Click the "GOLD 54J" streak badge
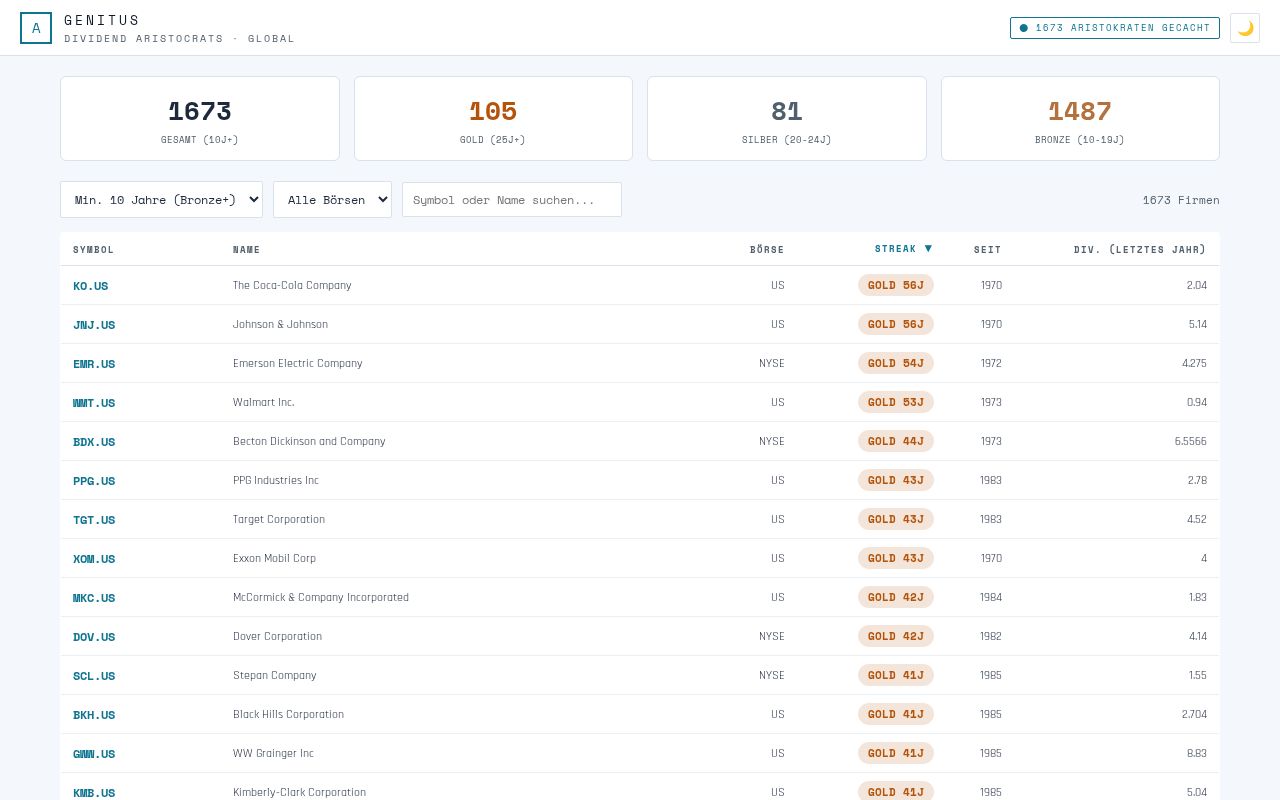This screenshot has height=800, width=1280. pos(896,363)
